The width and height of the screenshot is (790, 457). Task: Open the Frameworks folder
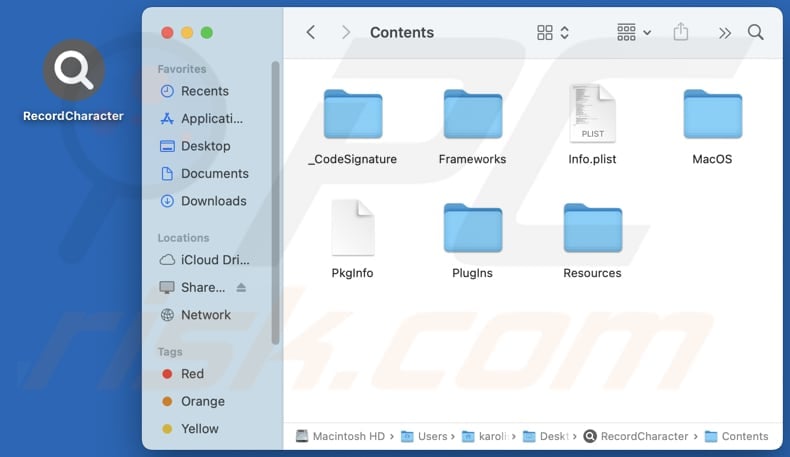pos(473,114)
